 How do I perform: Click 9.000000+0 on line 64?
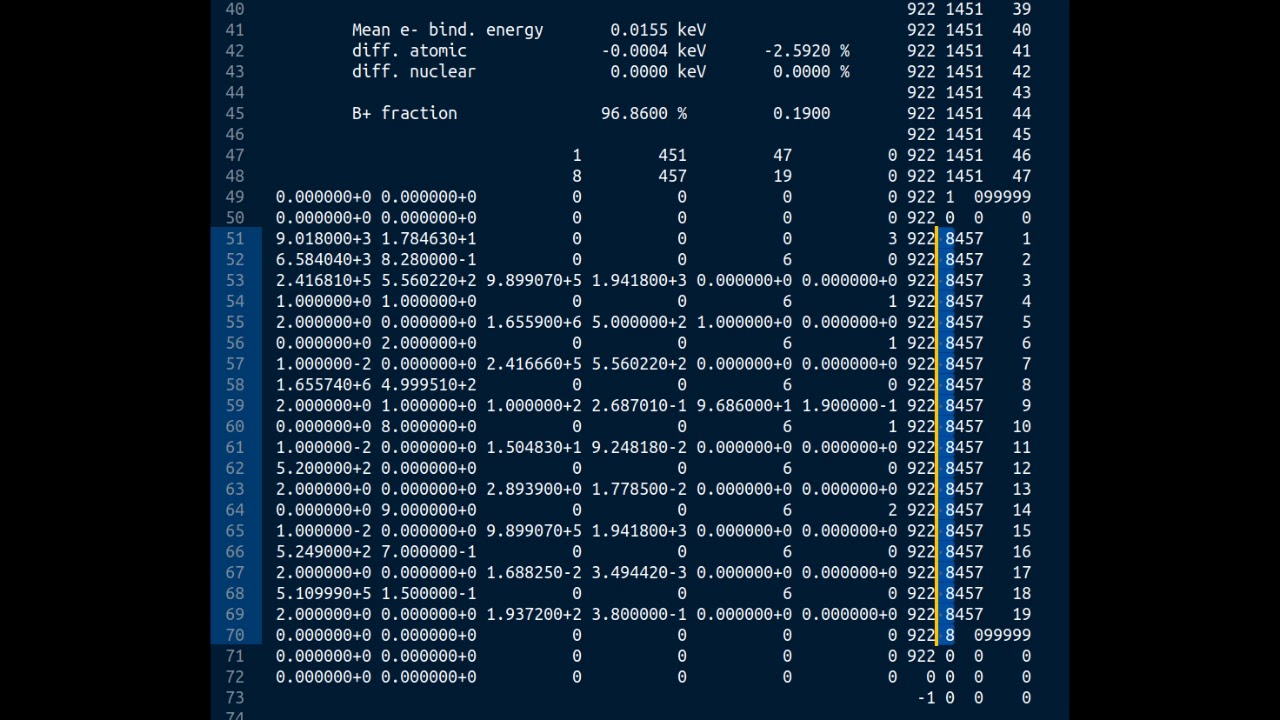428,510
